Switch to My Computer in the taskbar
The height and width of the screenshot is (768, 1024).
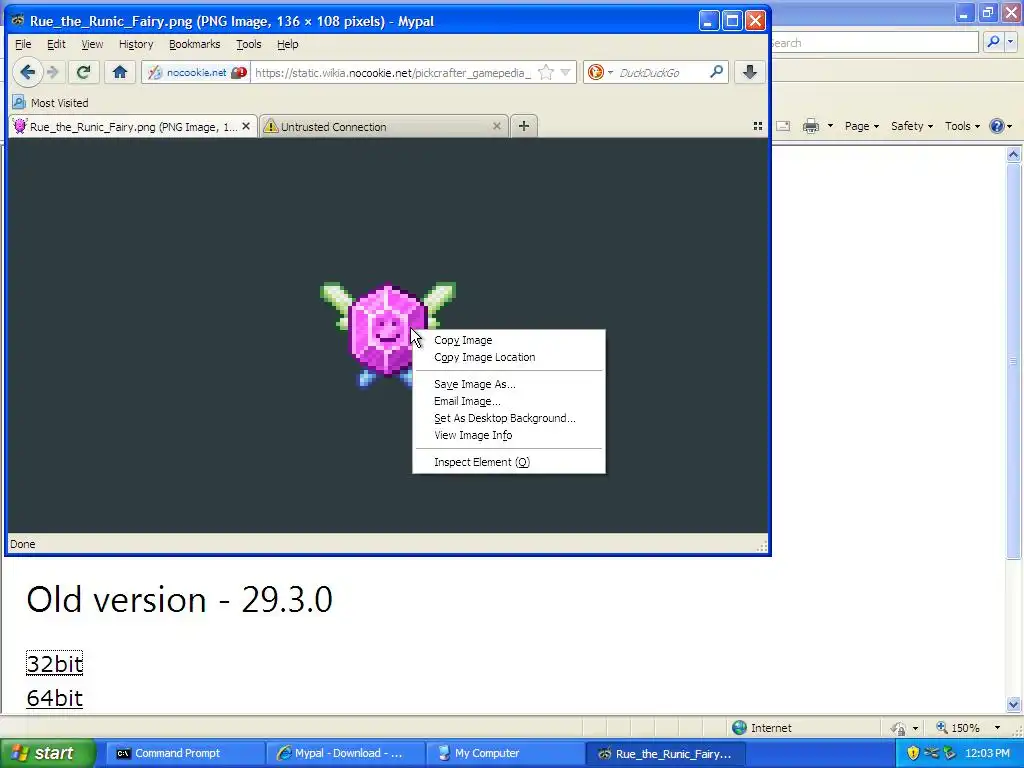pyautogui.click(x=505, y=754)
